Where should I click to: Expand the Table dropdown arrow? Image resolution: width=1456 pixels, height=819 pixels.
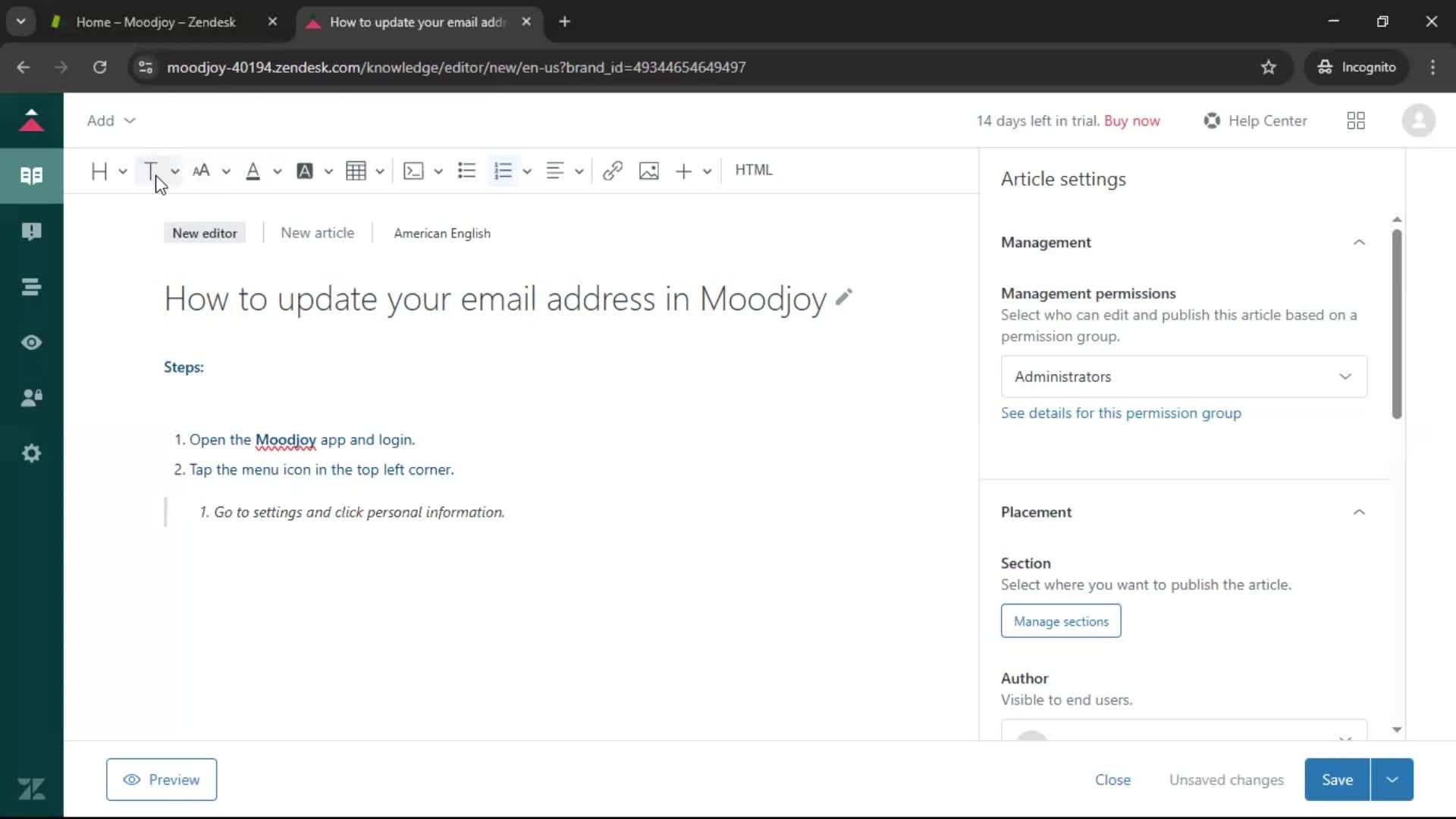(x=380, y=171)
